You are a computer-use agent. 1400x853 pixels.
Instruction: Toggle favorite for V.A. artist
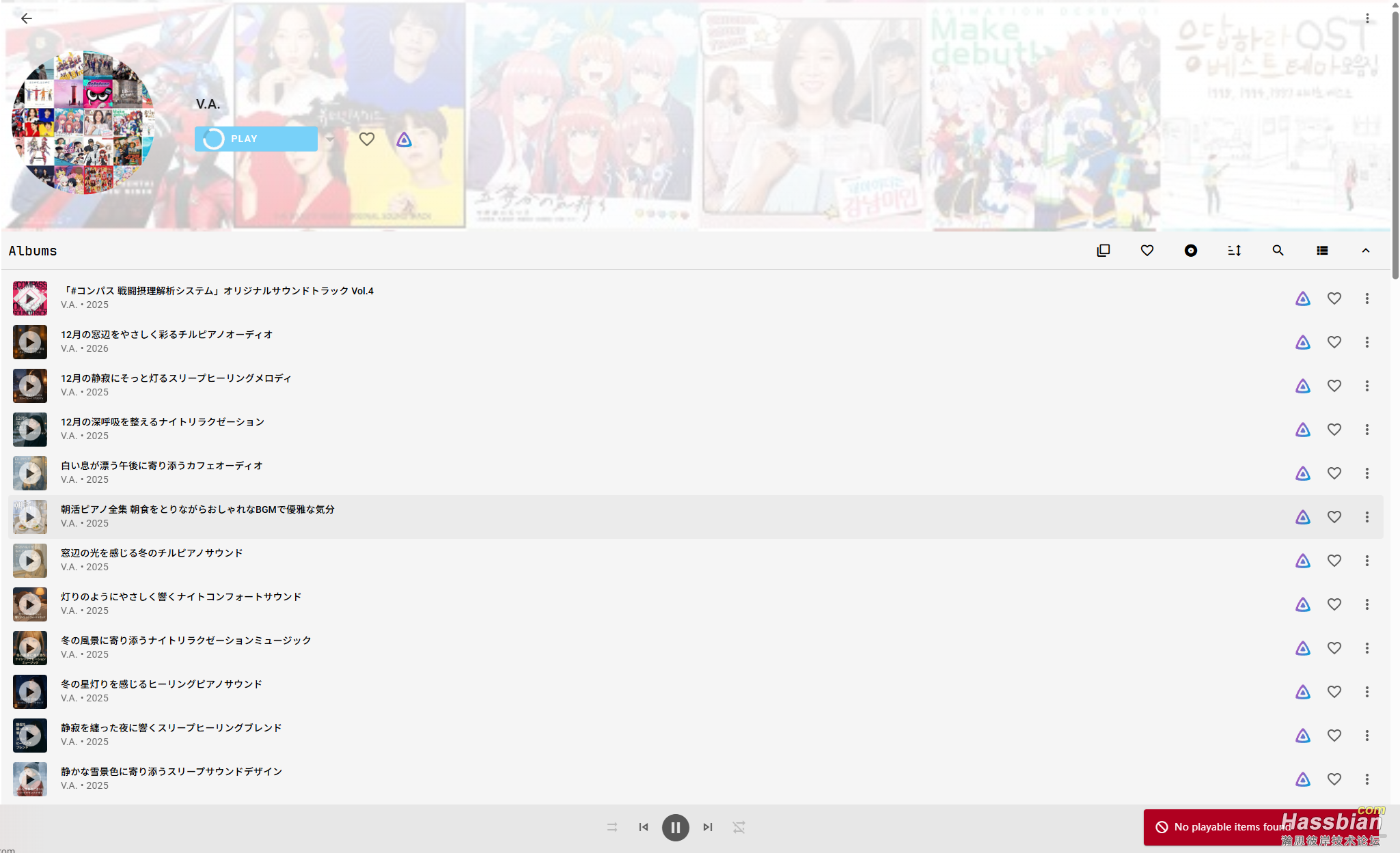coord(367,139)
